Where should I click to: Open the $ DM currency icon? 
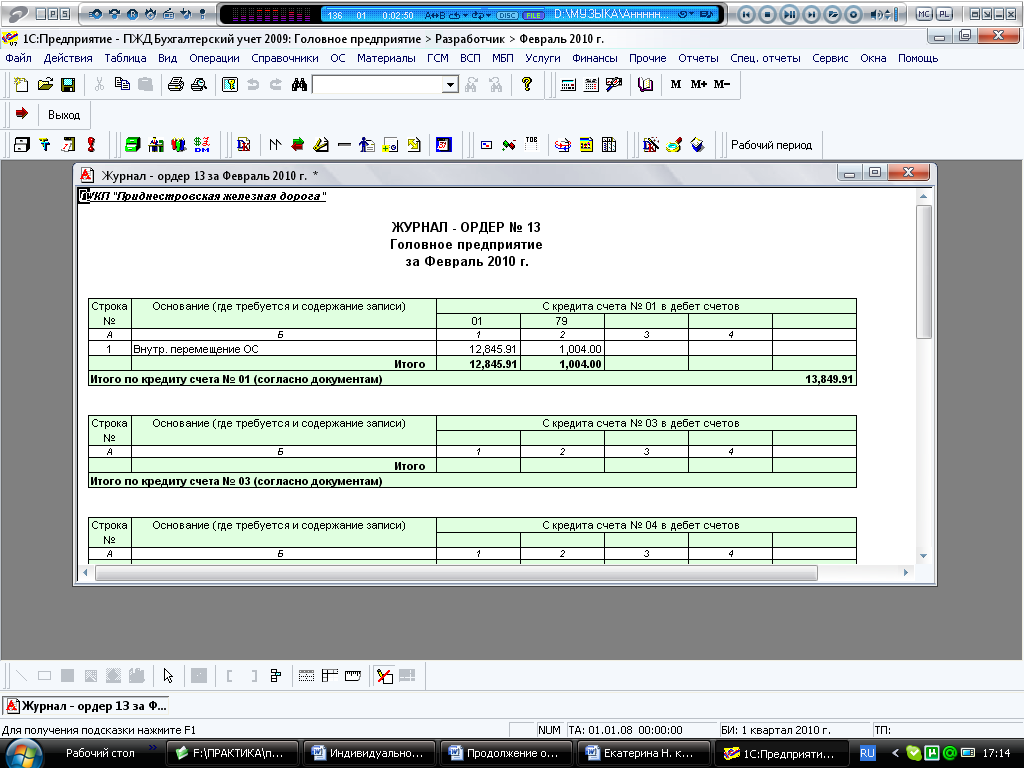point(202,145)
